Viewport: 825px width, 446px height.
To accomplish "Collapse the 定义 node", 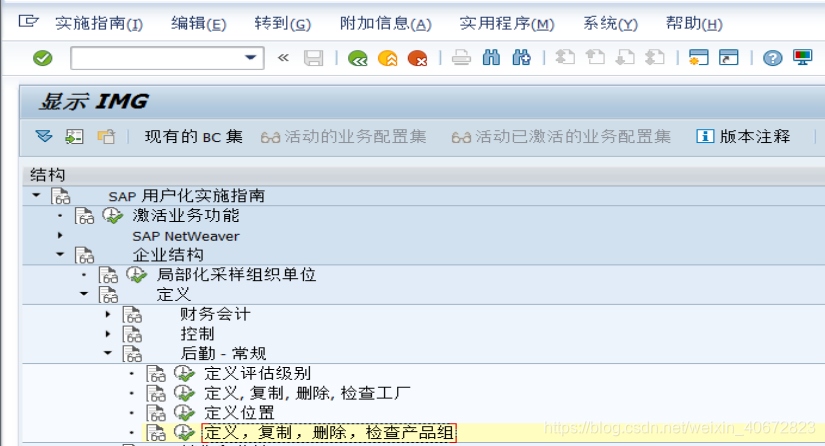I will [84, 294].
